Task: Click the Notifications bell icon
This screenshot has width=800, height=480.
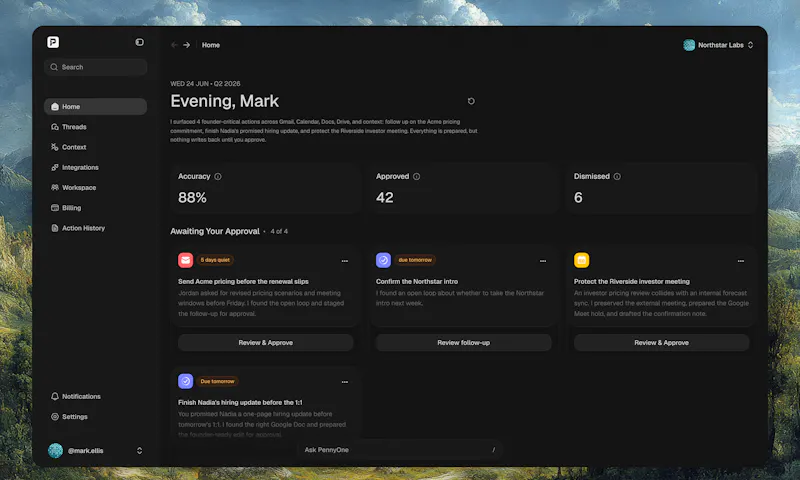Action: coord(55,396)
